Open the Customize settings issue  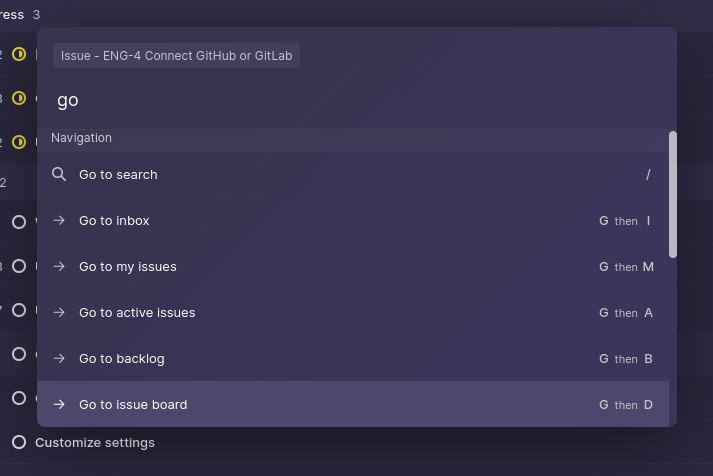click(x=95, y=442)
